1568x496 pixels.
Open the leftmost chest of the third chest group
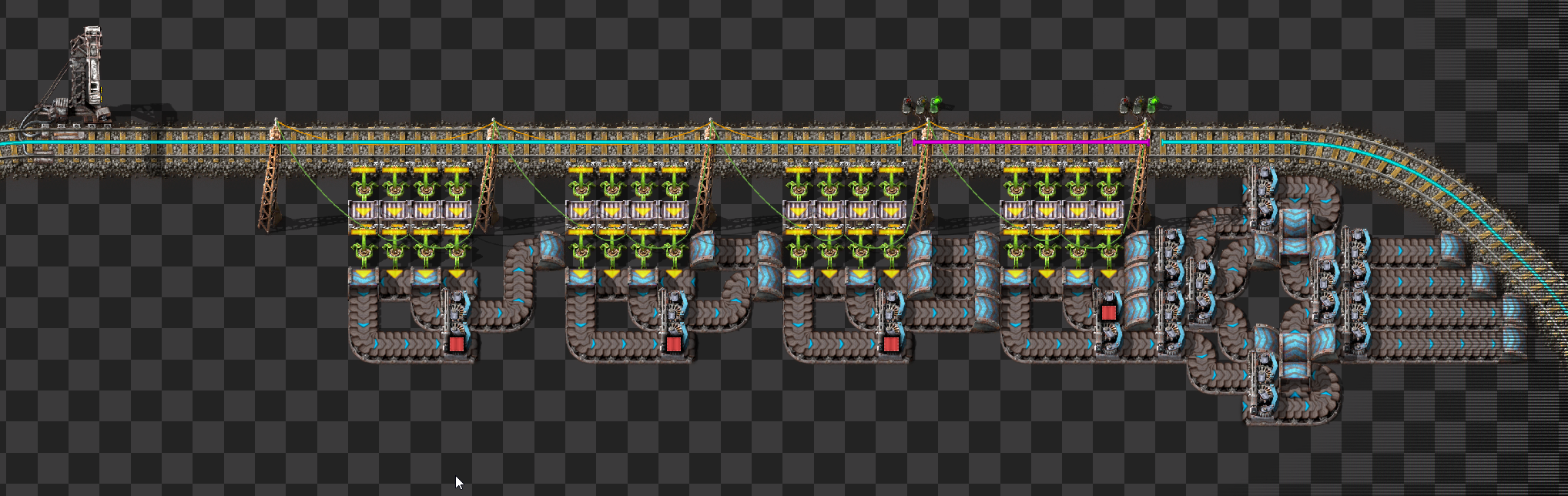tap(798, 210)
